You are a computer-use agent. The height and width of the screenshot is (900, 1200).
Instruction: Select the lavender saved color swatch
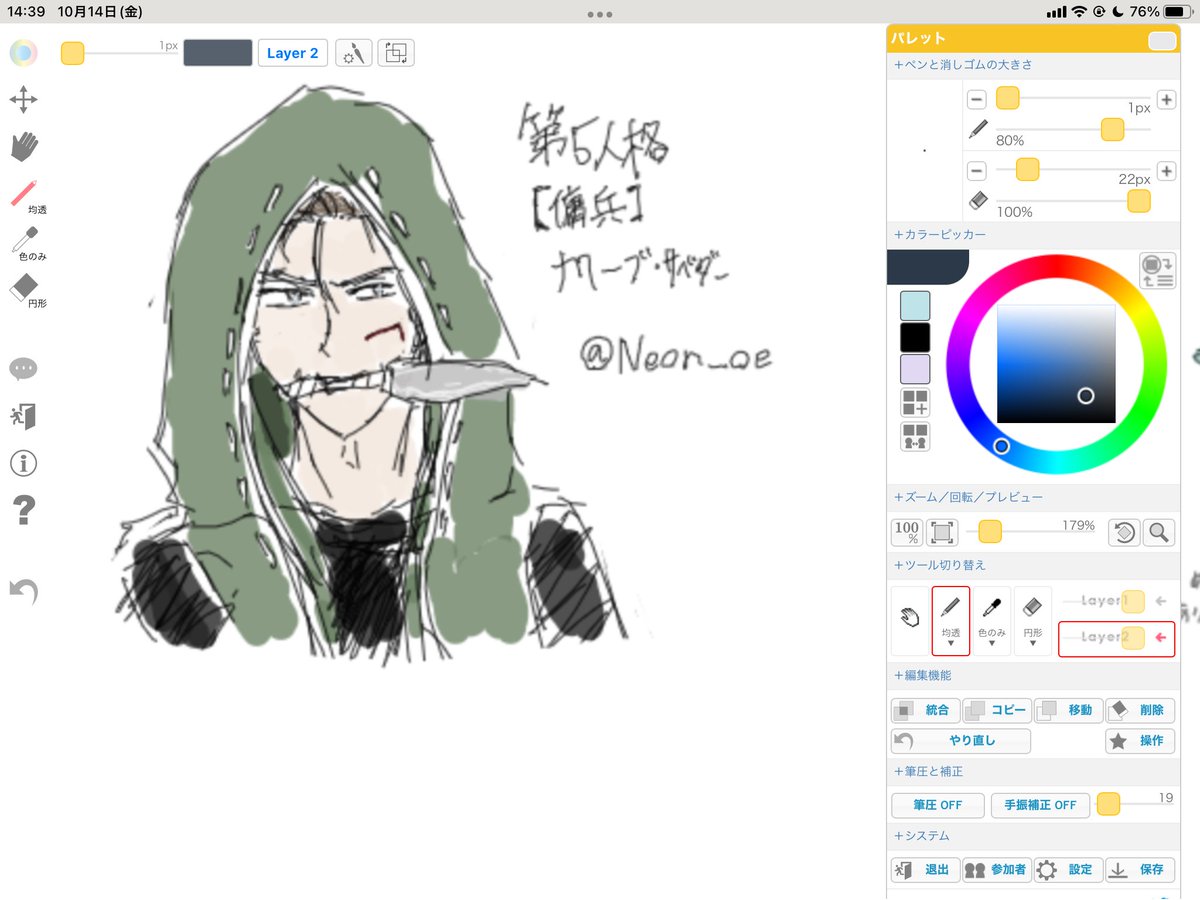[915, 369]
